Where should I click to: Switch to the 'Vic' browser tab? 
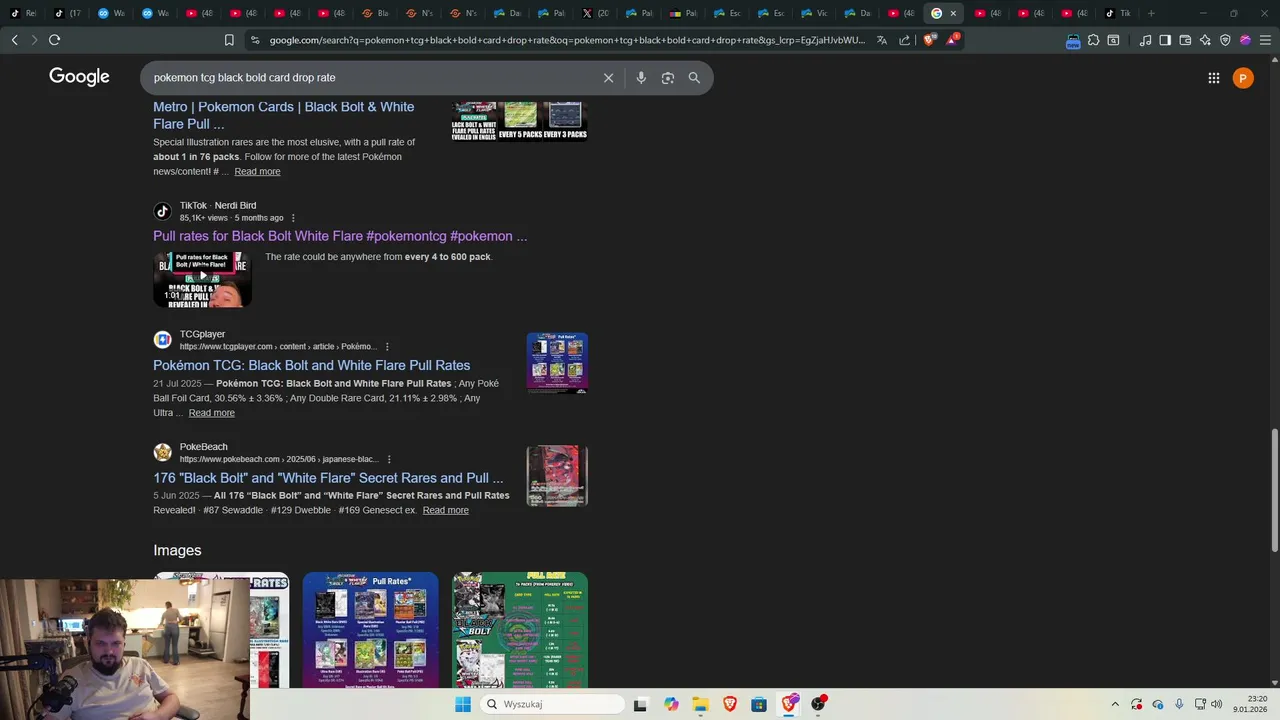click(815, 13)
